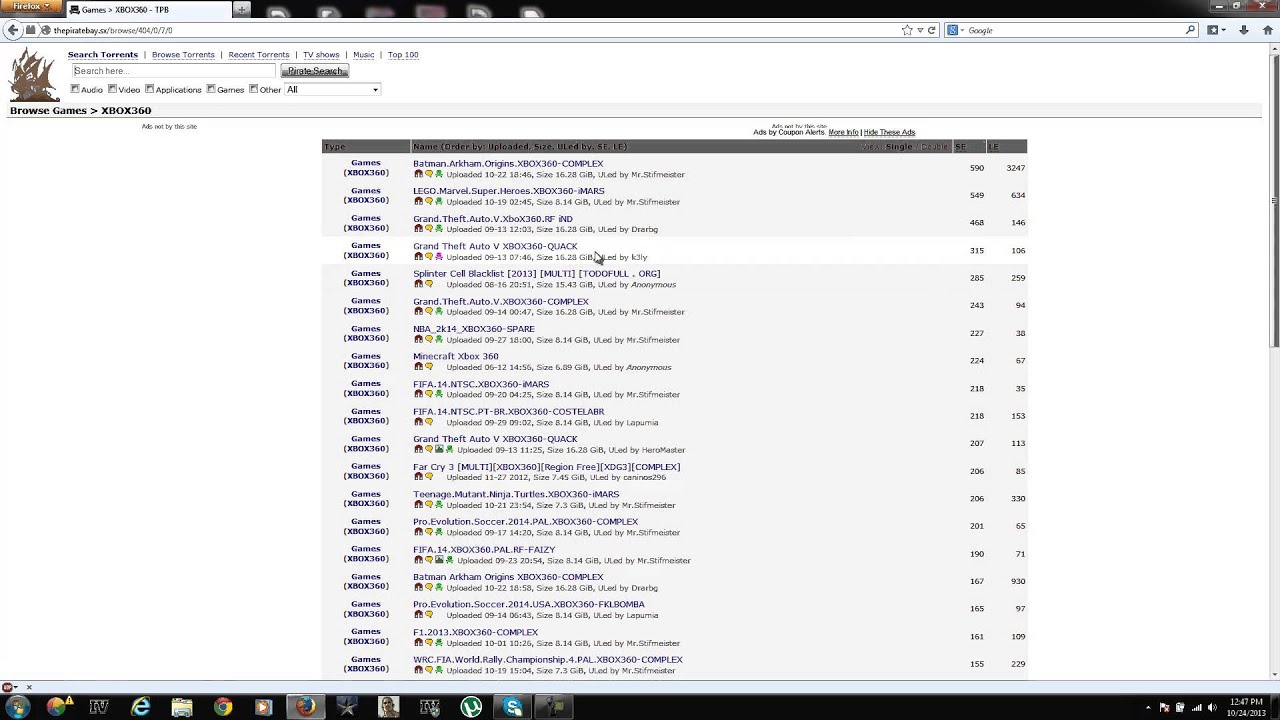
Task: Open Windows Explorer folder on taskbar
Action: (181, 707)
